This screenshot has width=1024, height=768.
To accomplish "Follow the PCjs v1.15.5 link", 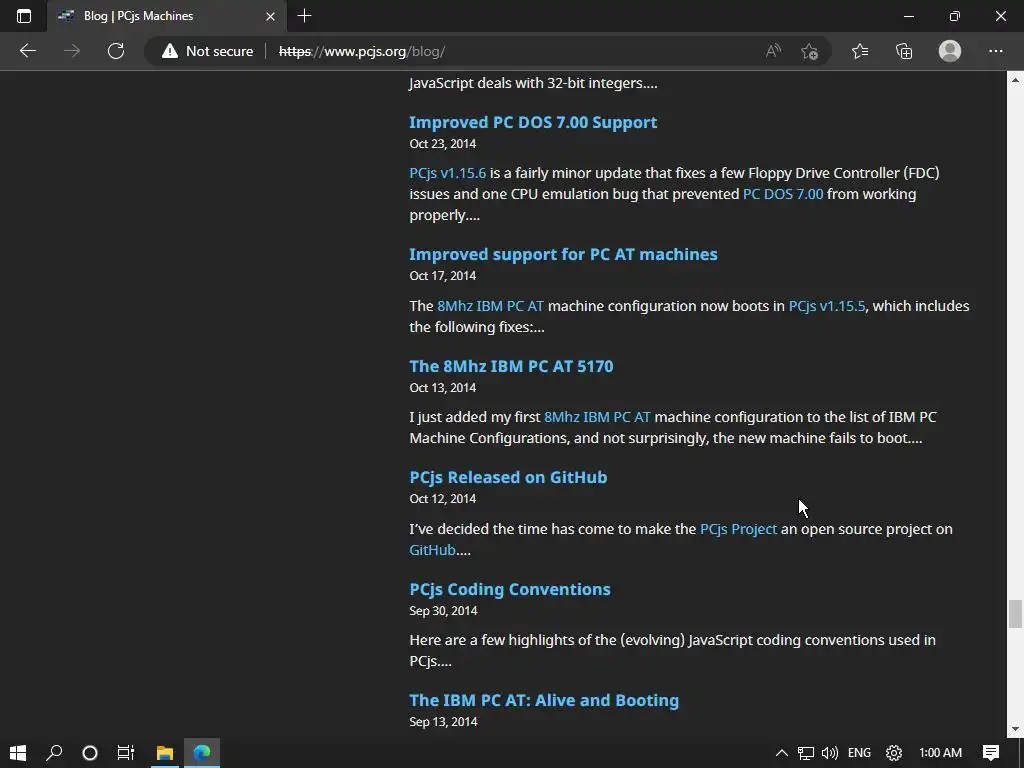I will 827,306.
